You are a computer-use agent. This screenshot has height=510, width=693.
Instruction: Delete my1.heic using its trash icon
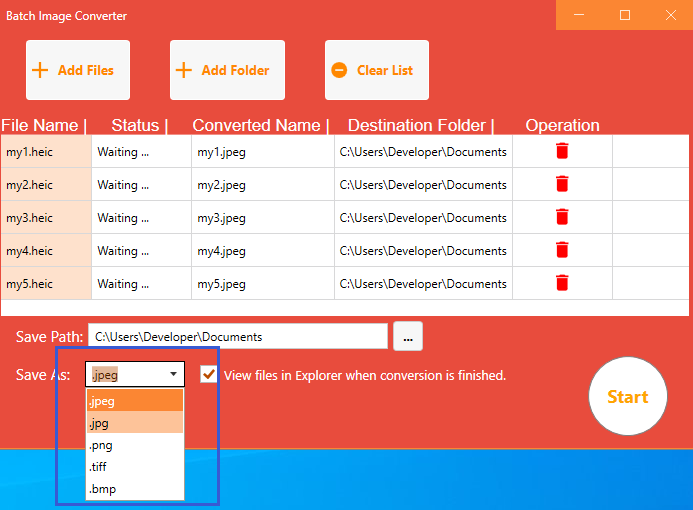(562, 151)
